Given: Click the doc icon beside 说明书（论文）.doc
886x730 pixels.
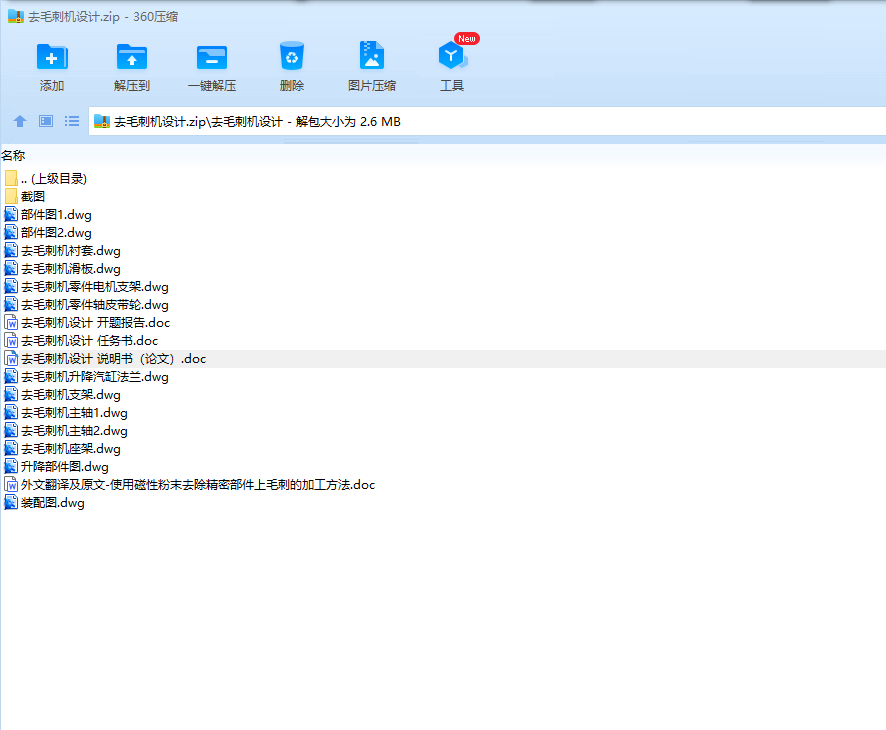Looking at the screenshot, I should (11, 358).
